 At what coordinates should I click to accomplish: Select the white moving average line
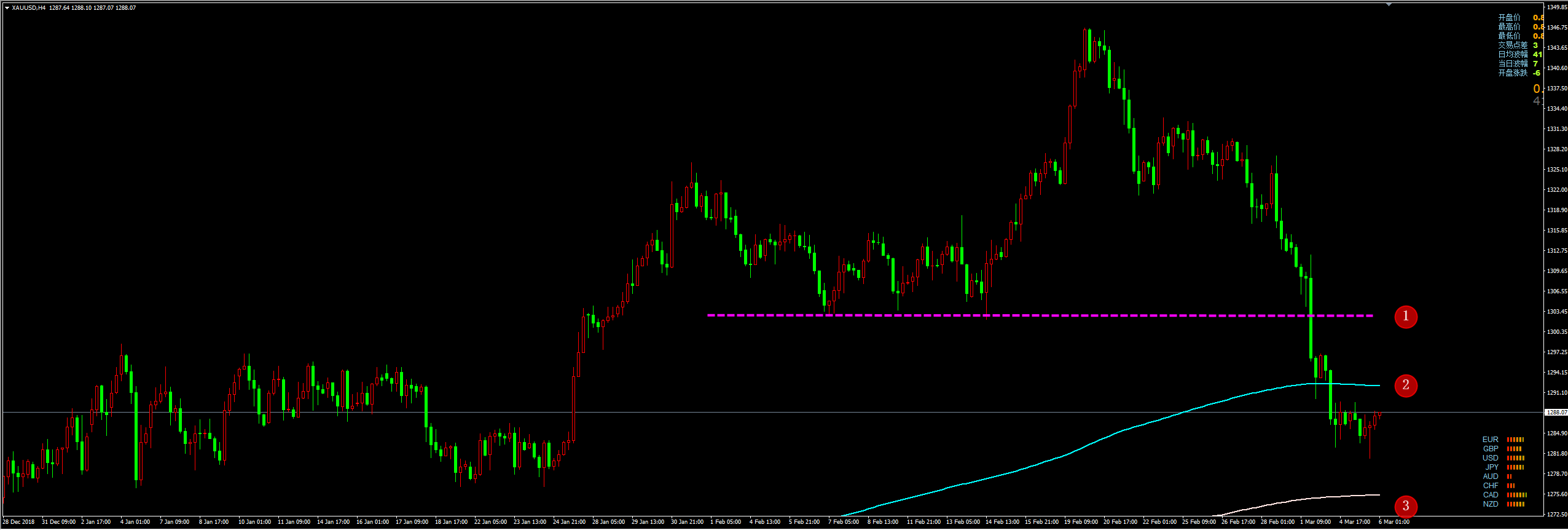[1296, 501]
